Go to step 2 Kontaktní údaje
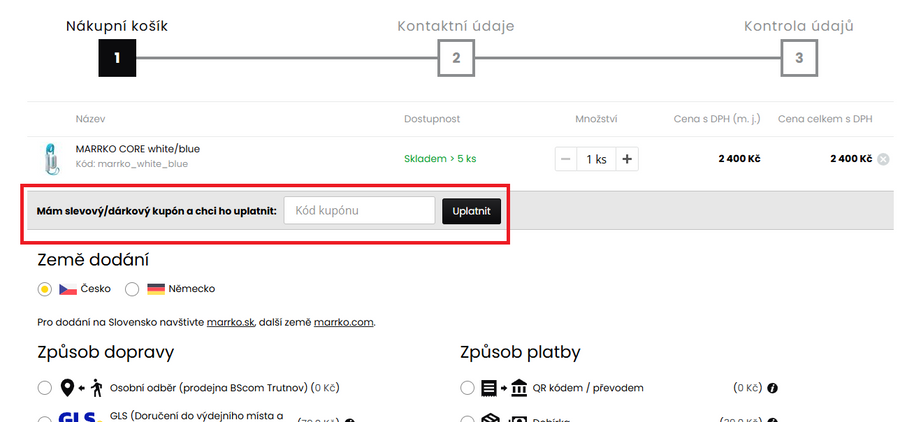The height and width of the screenshot is (422, 900). (x=455, y=58)
